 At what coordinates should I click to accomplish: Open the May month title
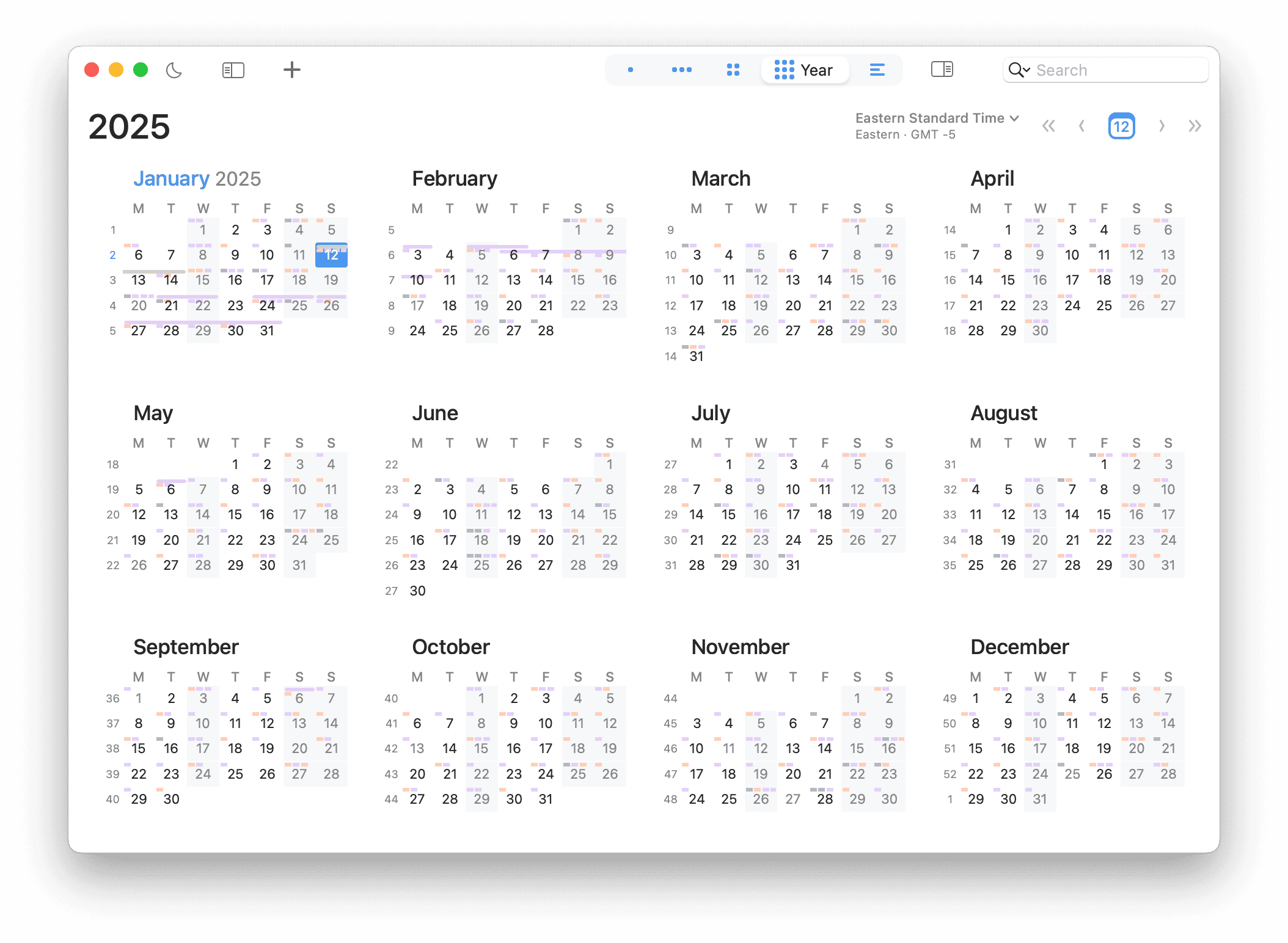153,413
